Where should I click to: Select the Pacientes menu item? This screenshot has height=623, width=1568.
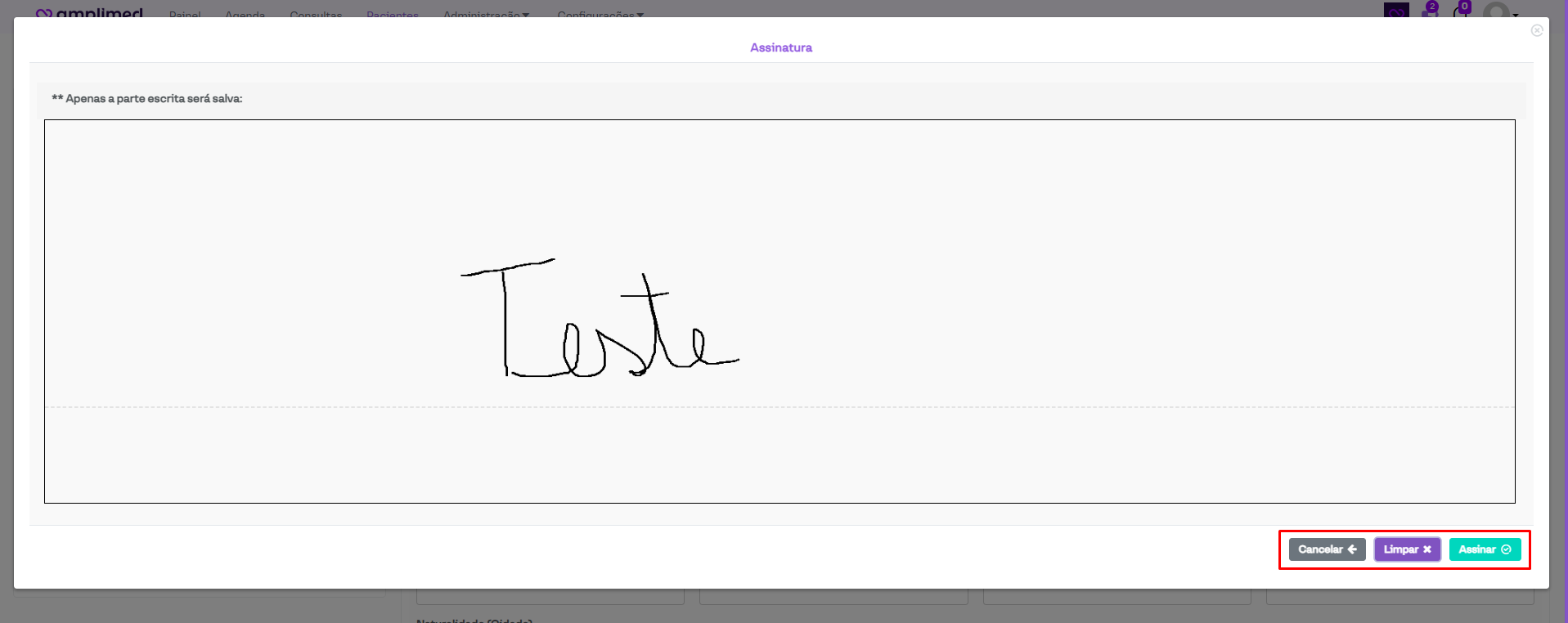click(392, 15)
